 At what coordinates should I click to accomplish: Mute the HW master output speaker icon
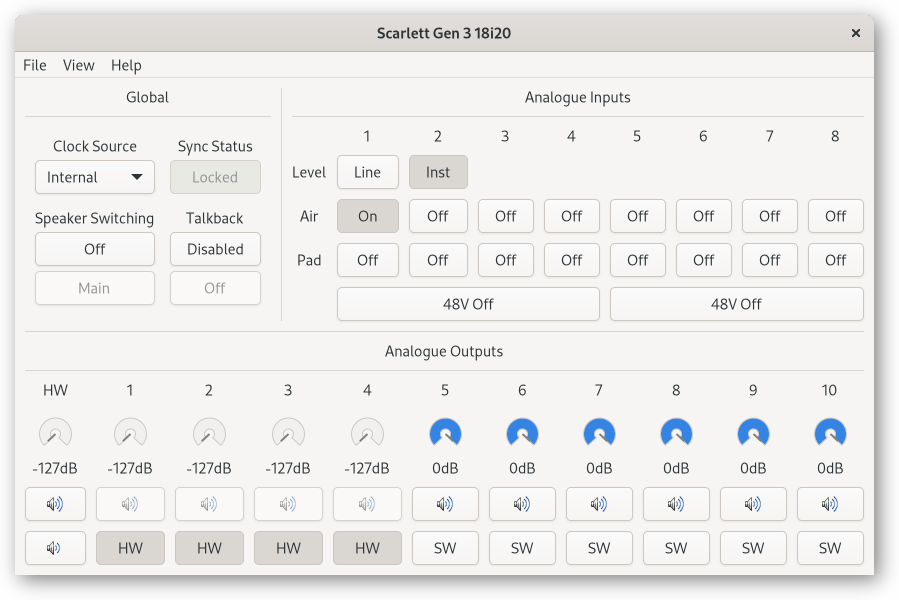click(x=55, y=505)
